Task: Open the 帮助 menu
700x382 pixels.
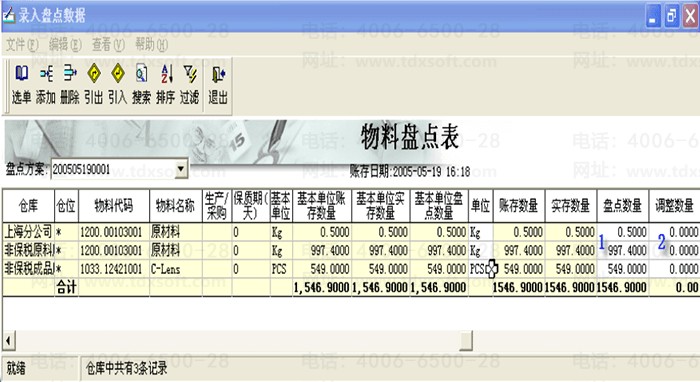Action: coord(151,45)
